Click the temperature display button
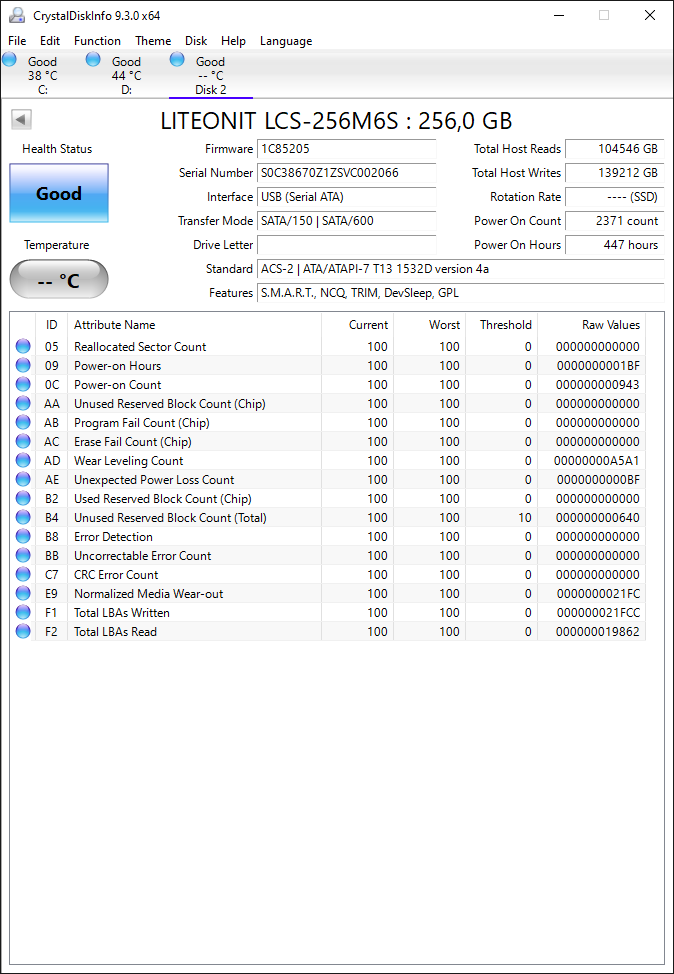 (59, 280)
